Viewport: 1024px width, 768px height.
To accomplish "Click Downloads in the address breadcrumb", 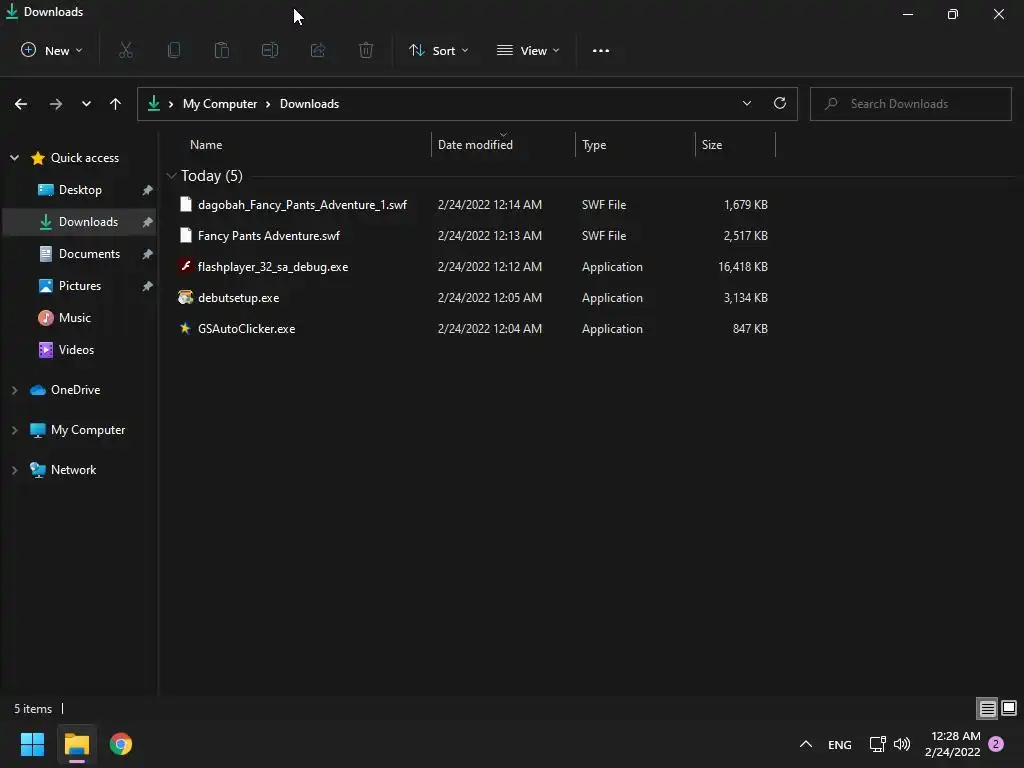I will [x=310, y=104].
